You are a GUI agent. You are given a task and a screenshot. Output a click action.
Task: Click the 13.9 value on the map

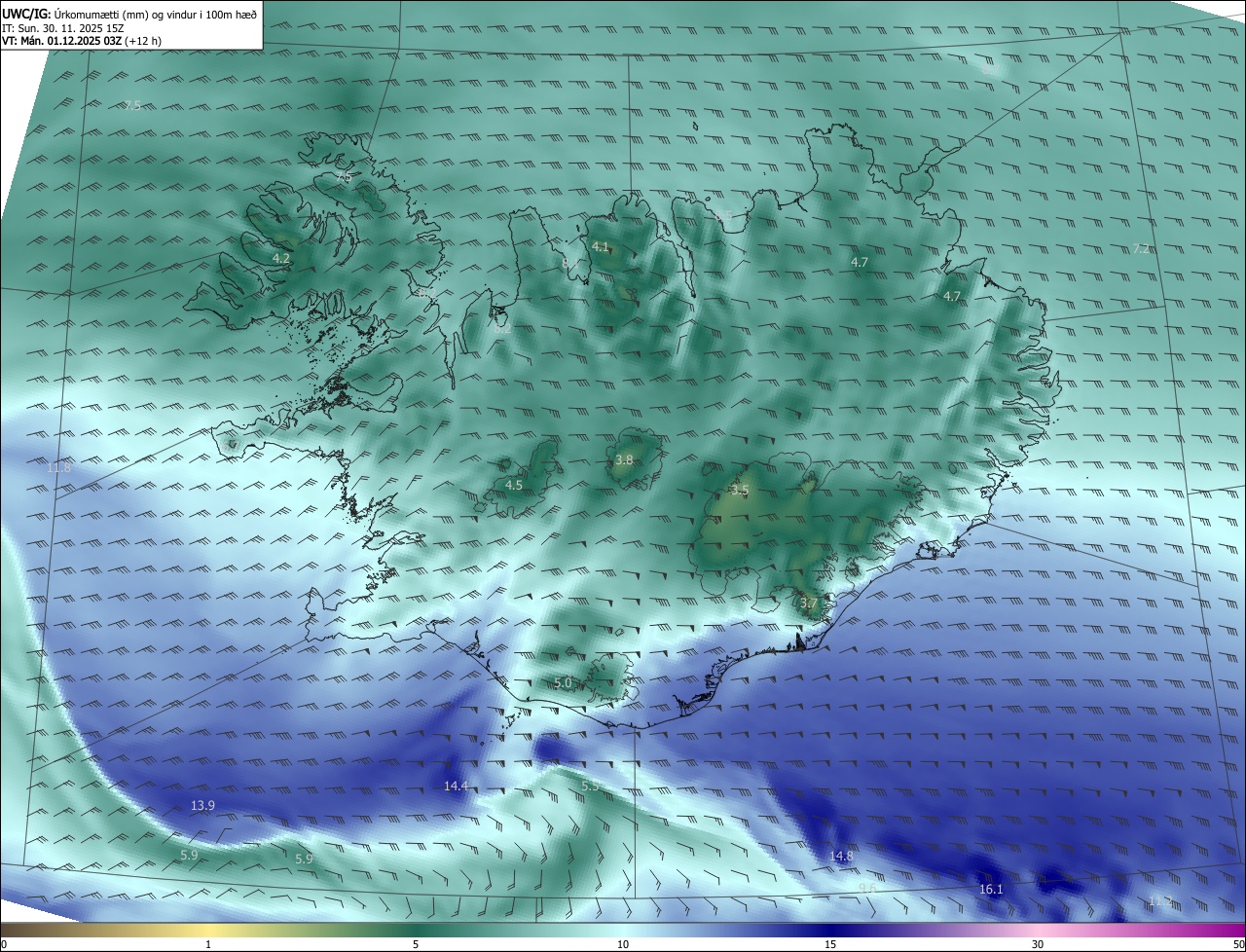click(202, 806)
